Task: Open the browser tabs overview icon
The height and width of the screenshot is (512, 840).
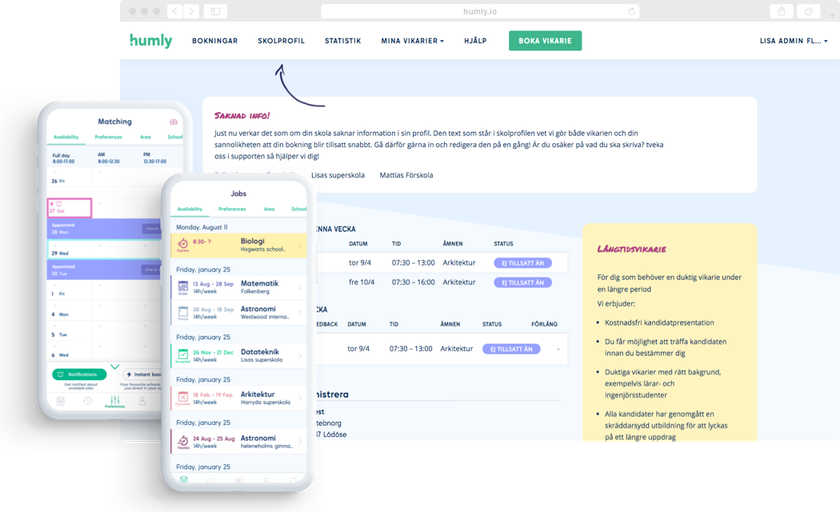Action: (808, 11)
